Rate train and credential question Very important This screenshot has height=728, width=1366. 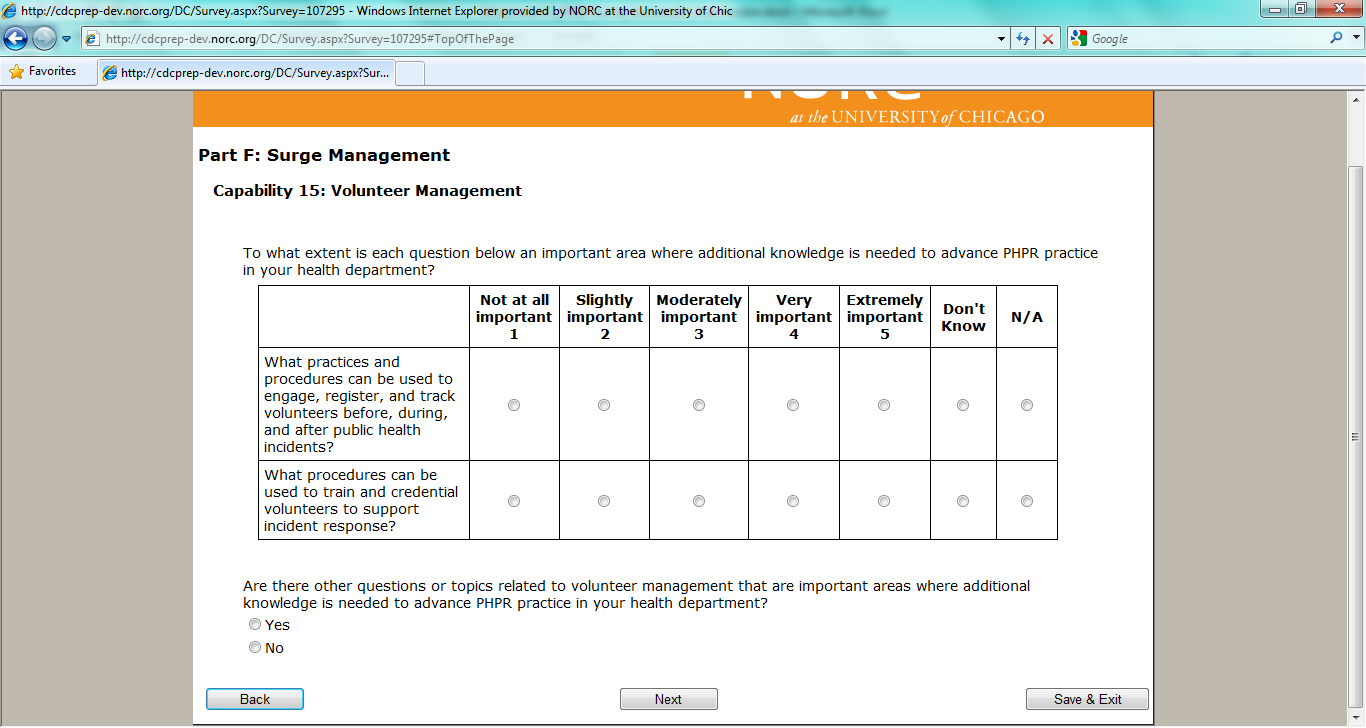point(793,501)
